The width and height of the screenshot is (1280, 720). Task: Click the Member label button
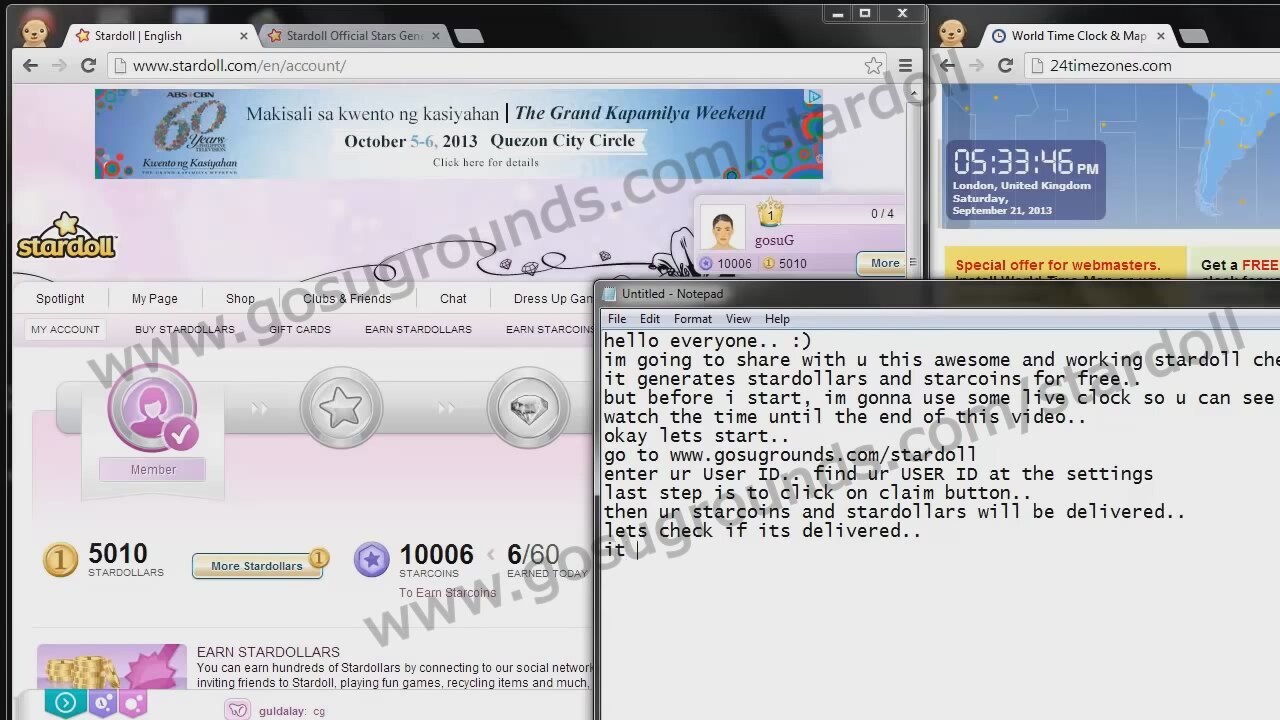pos(153,470)
